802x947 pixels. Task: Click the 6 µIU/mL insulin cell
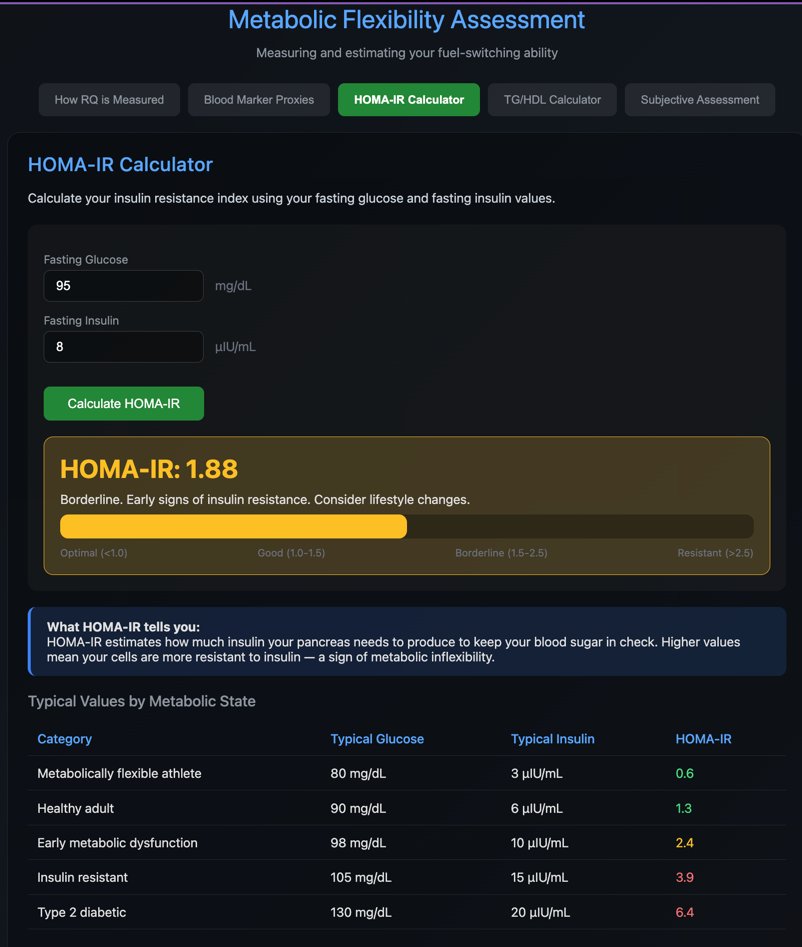pyautogui.click(x=537, y=808)
